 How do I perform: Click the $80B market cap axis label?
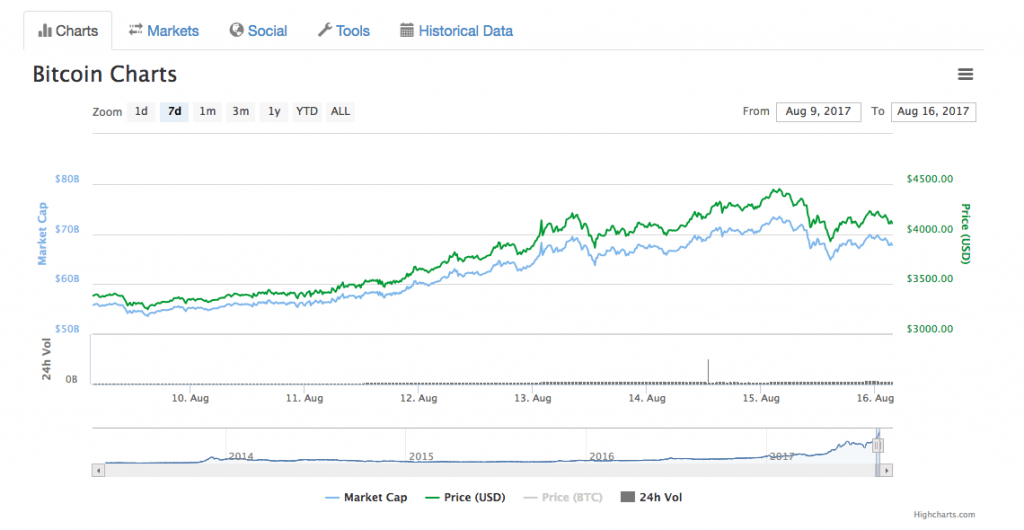click(67, 179)
